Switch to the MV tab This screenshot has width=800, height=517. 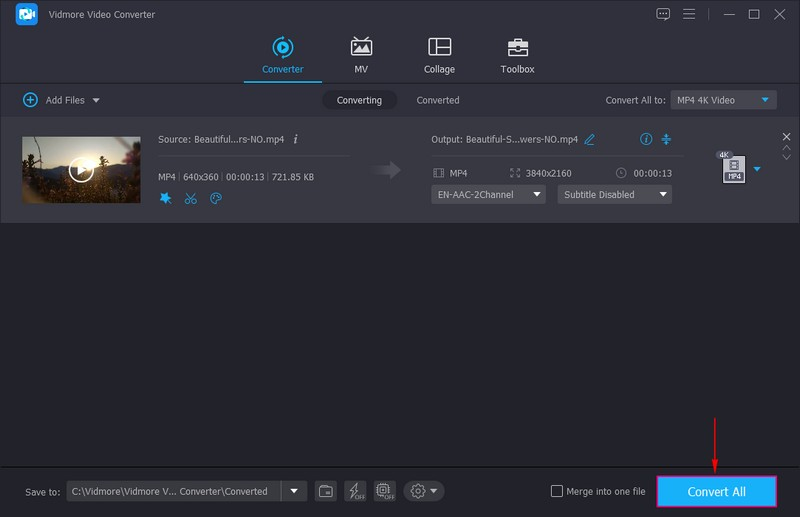tap(361, 56)
